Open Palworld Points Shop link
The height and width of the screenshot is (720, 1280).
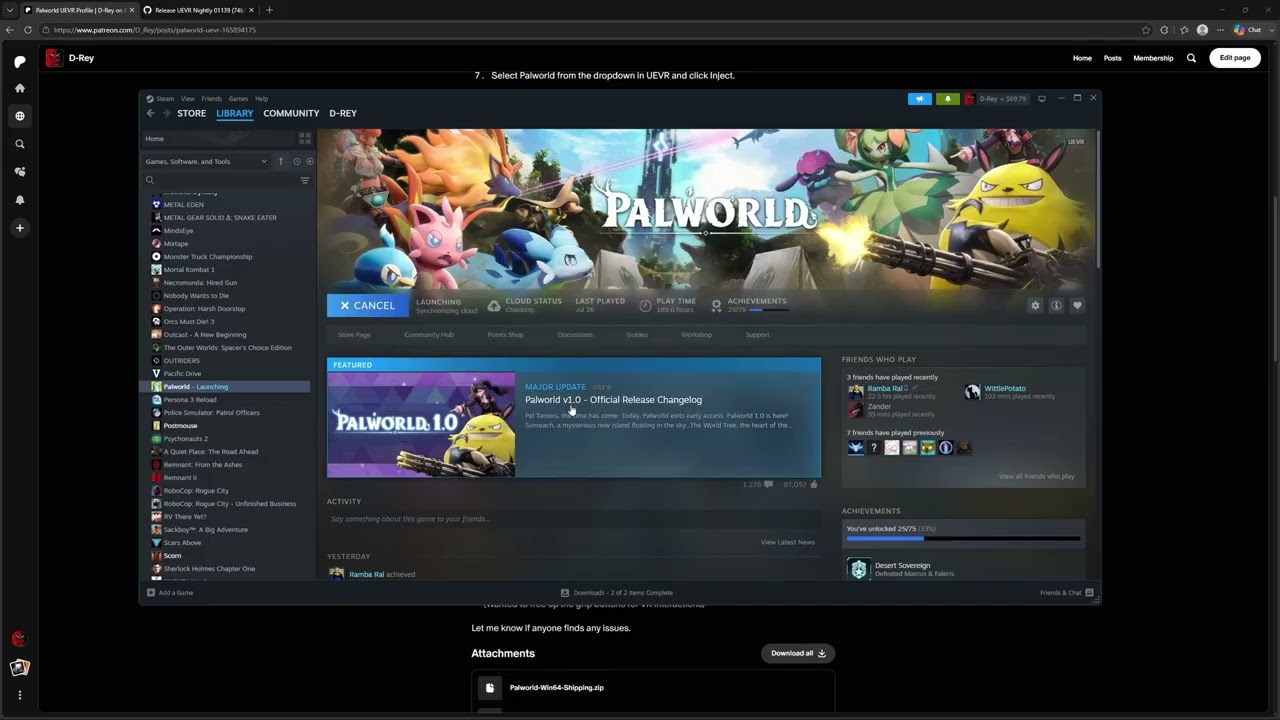505,334
